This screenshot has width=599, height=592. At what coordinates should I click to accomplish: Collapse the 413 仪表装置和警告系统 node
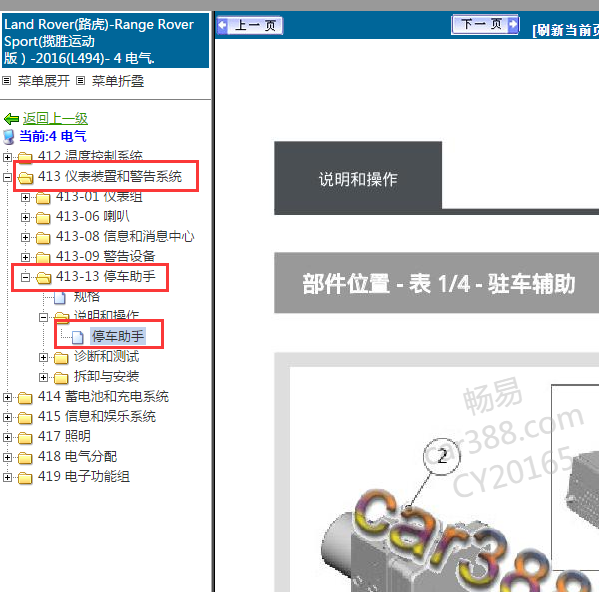coord(7,177)
